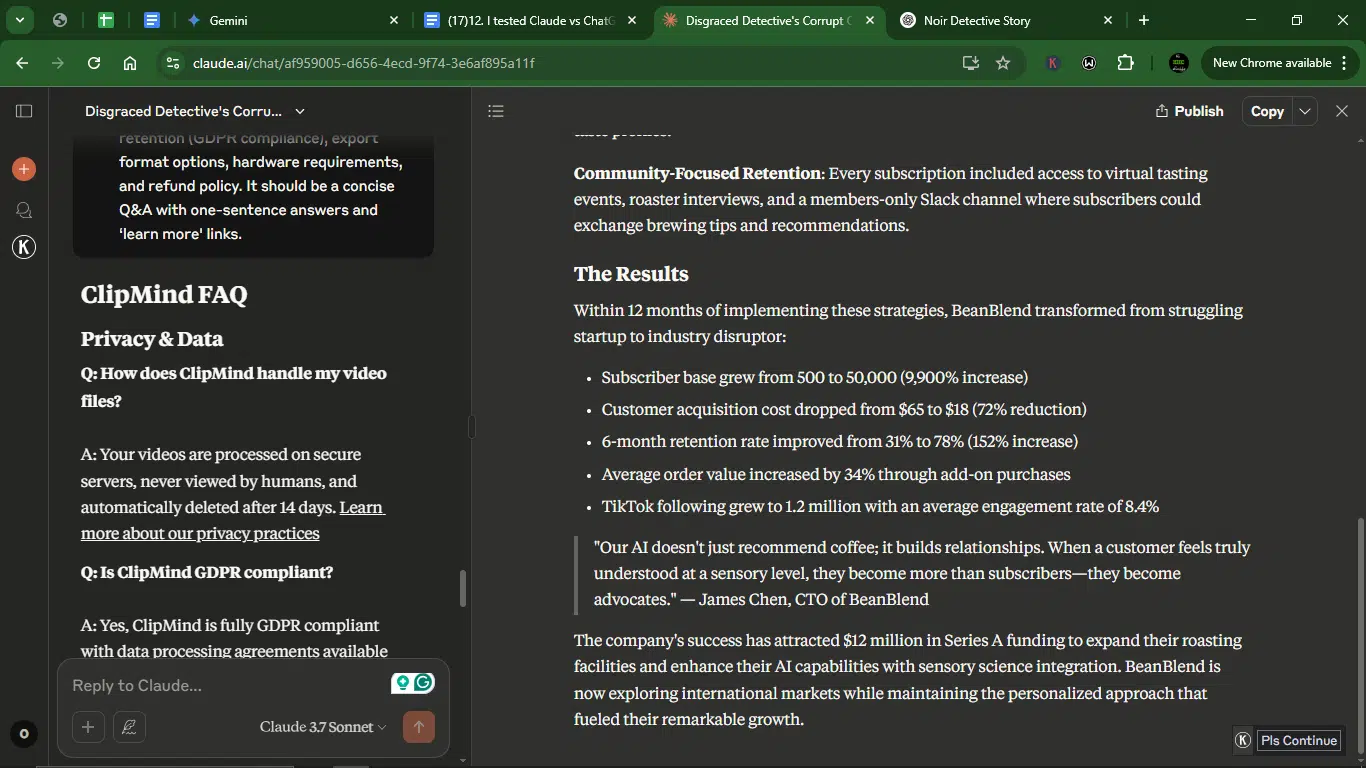The image size is (1366, 768).
Task: Open the writing style quill icon
Action: click(x=129, y=727)
